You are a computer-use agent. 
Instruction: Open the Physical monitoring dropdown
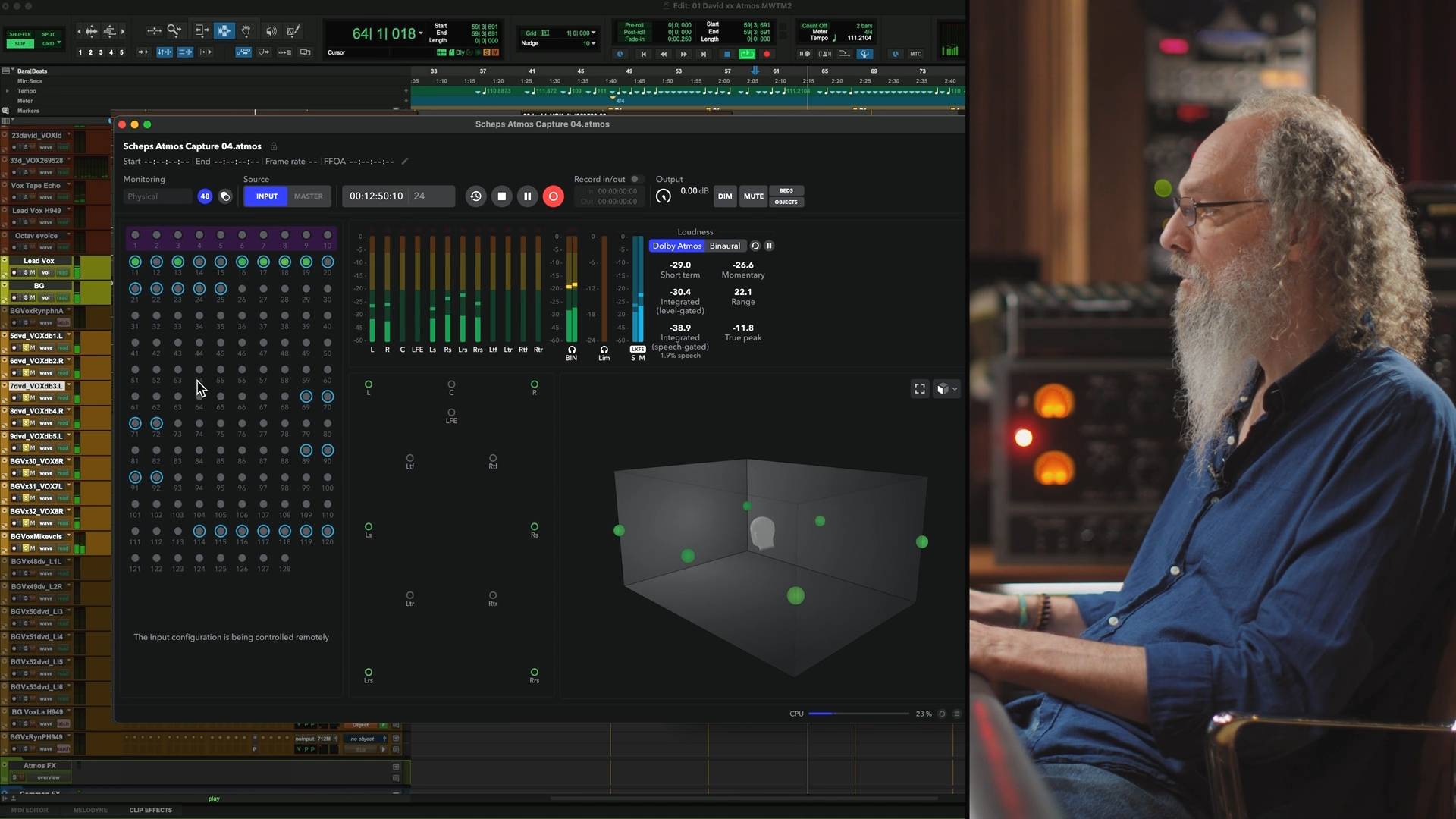click(x=158, y=196)
